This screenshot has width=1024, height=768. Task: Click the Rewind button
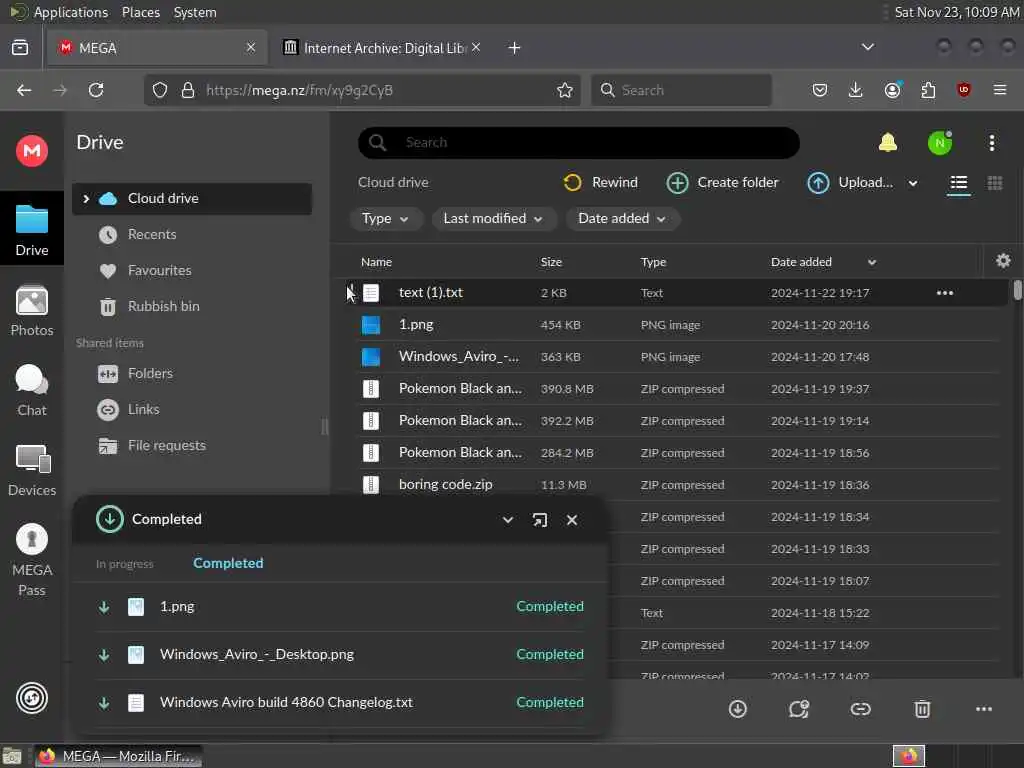pos(600,183)
